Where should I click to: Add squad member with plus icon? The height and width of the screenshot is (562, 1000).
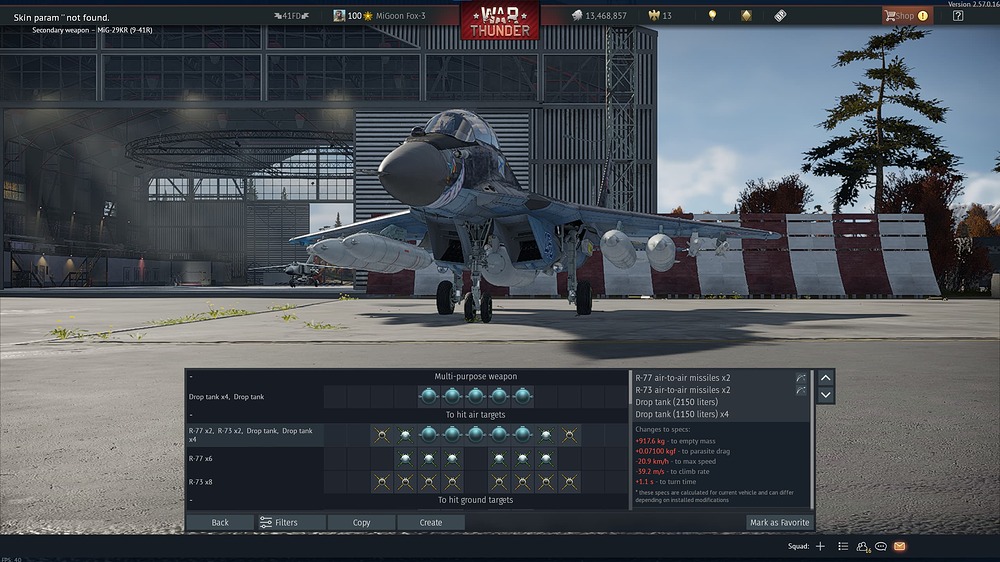pos(820,546)
